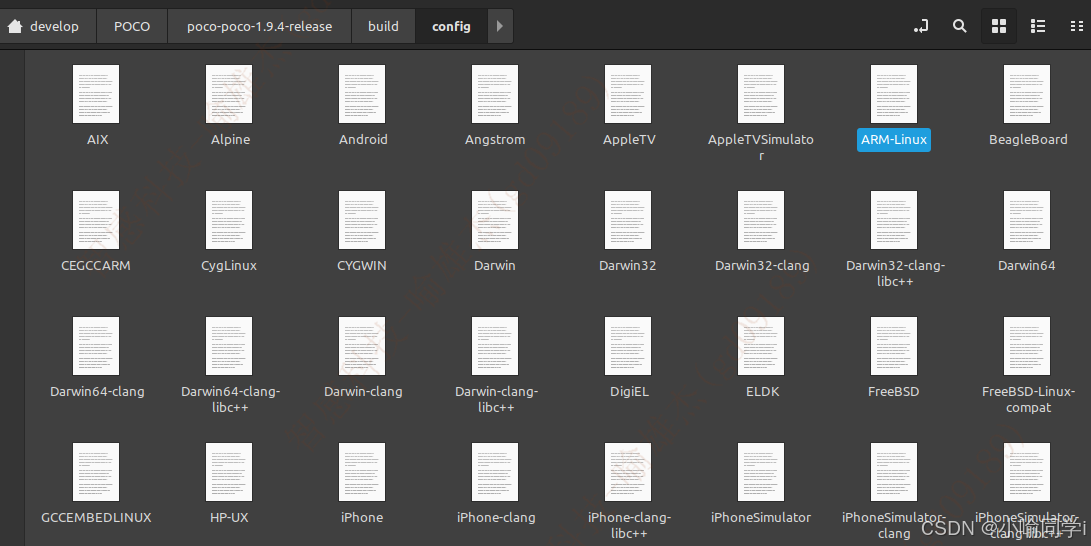This screenshot has width=1091, height=546.
Task: Click the HP-UX file name label
Action: coord(229,517)
